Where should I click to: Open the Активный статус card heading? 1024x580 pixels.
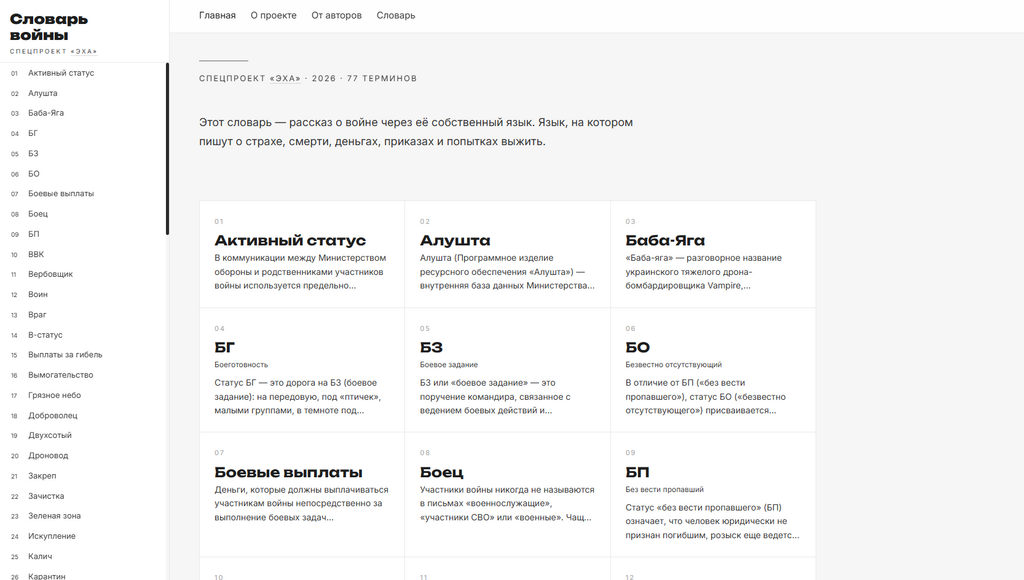pos(290,240)
